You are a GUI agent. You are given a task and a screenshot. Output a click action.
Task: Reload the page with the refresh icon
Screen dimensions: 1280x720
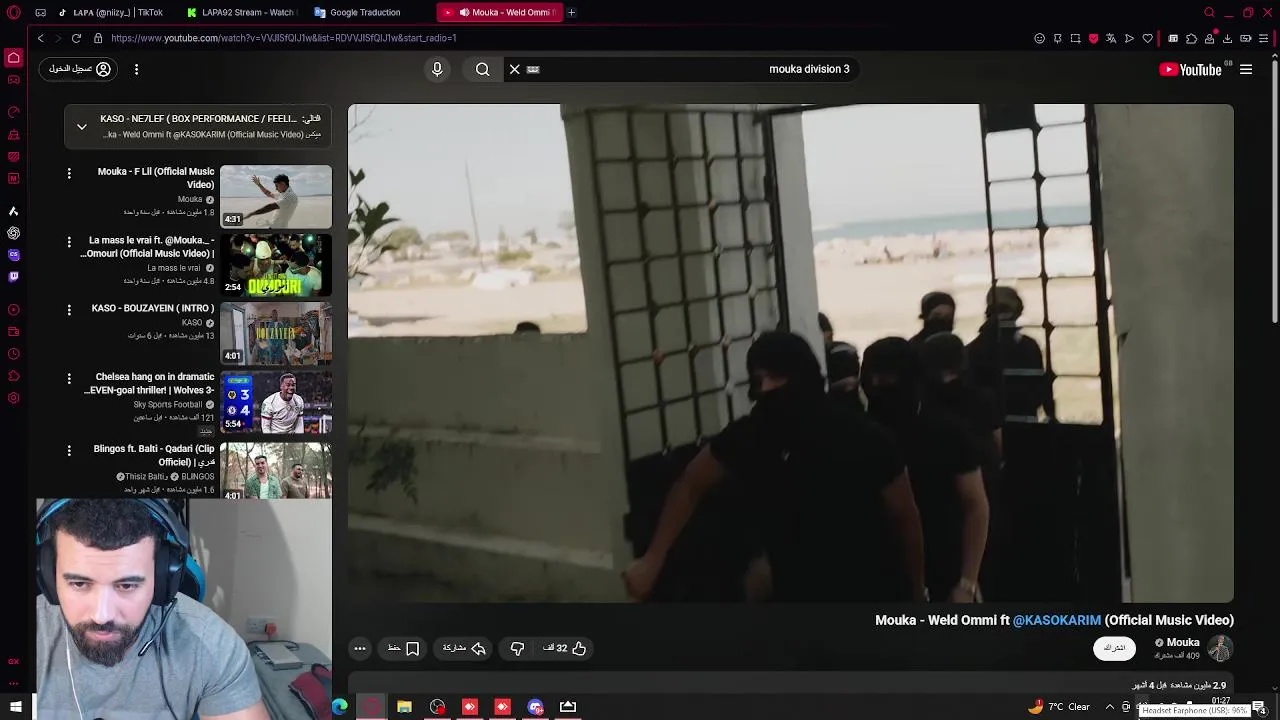pyautogui.click(x=76, y=38)
